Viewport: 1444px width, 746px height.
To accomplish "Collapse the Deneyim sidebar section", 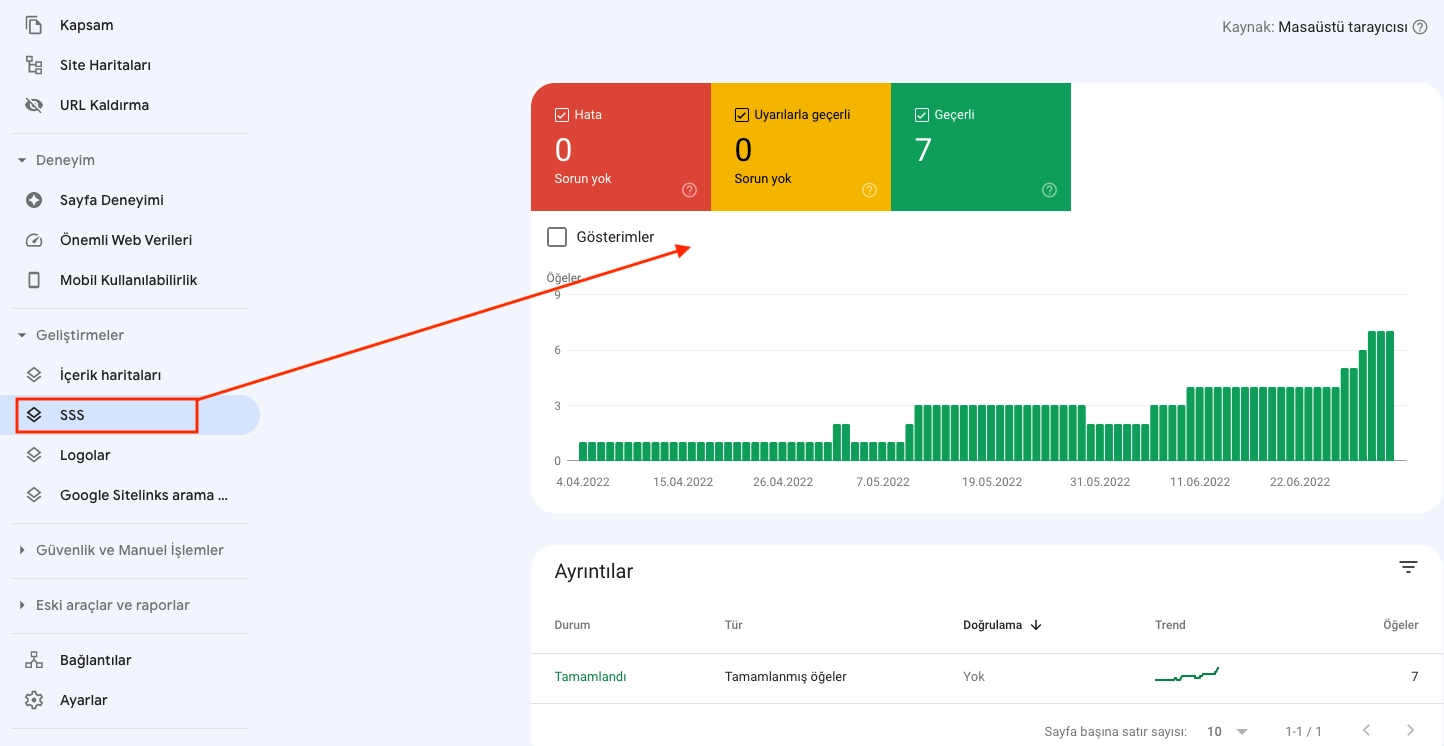I will tap(22, 159).
